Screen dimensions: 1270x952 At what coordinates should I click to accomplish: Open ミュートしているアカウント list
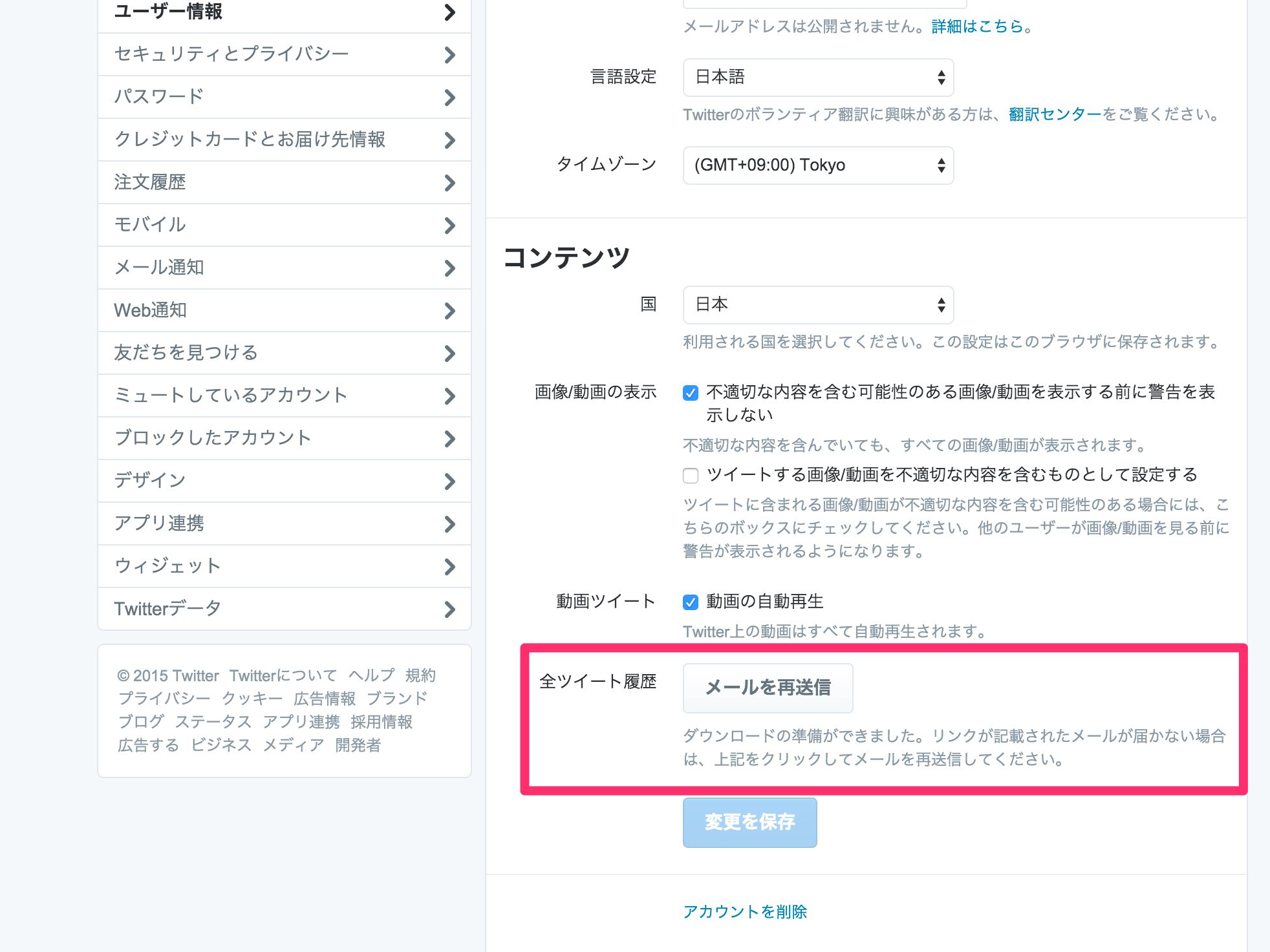pos(285,396)
